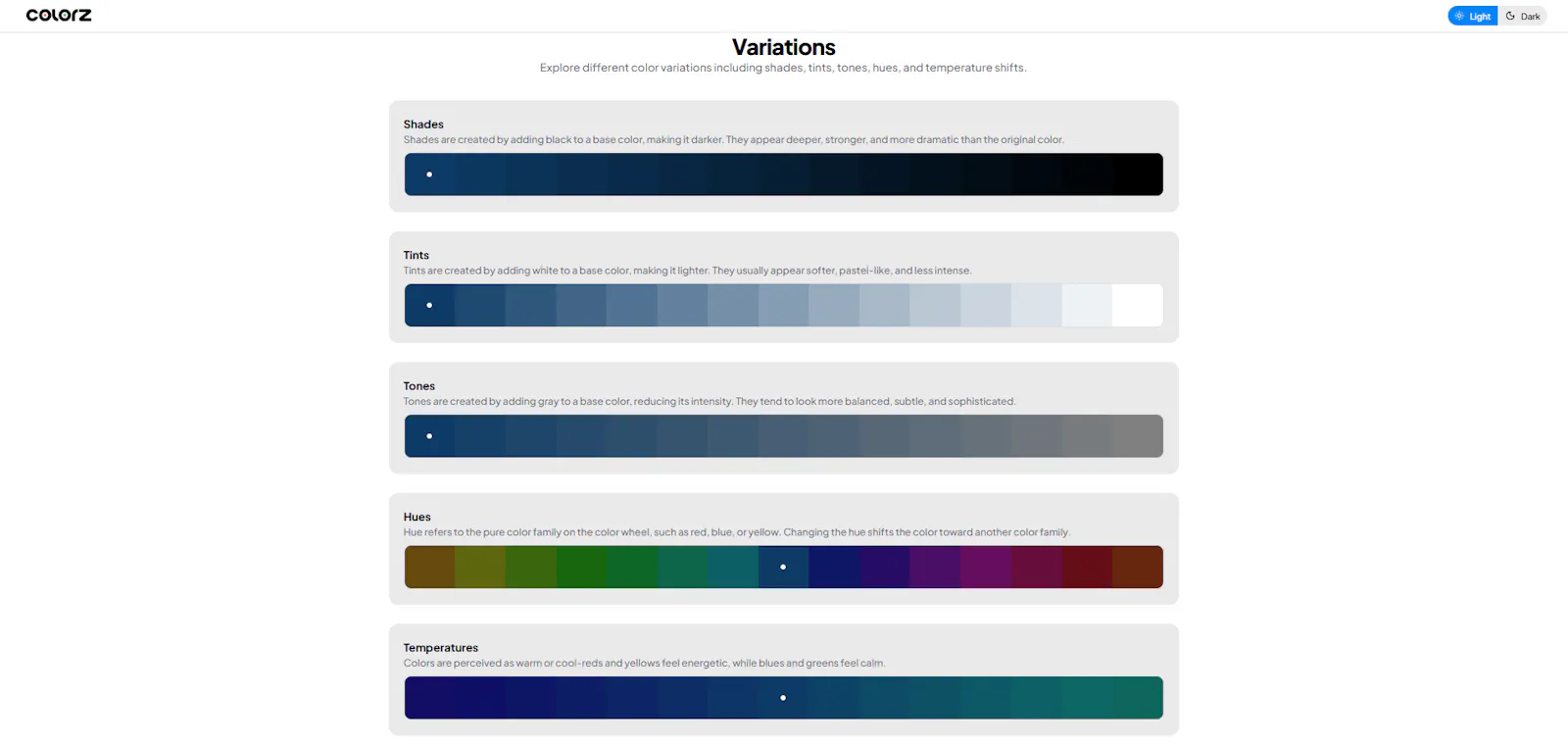
Task: Click the "Temperatures" section title
Action: (x=441, y=648)
